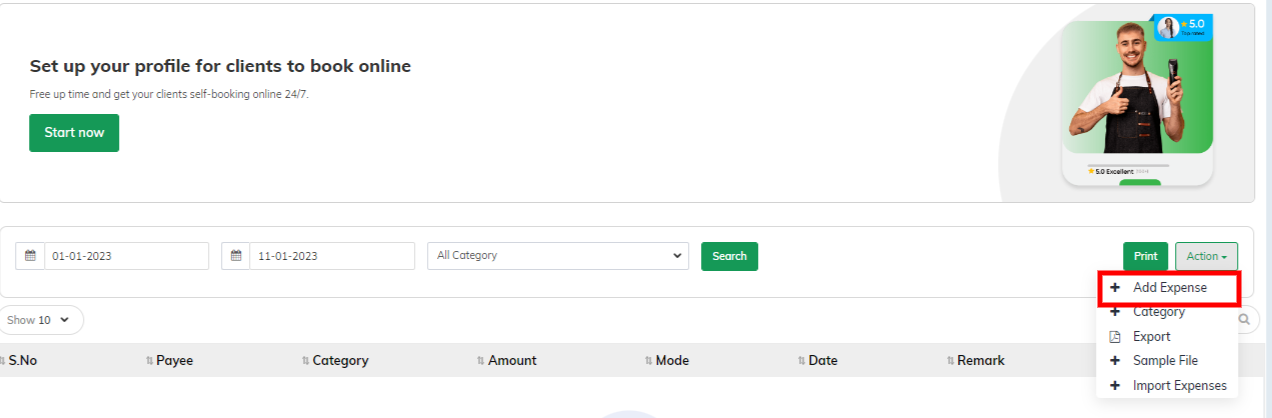Choose Category in the Action menu
The height and width of the screenshot is (418, 1272).
(1159, 312)
